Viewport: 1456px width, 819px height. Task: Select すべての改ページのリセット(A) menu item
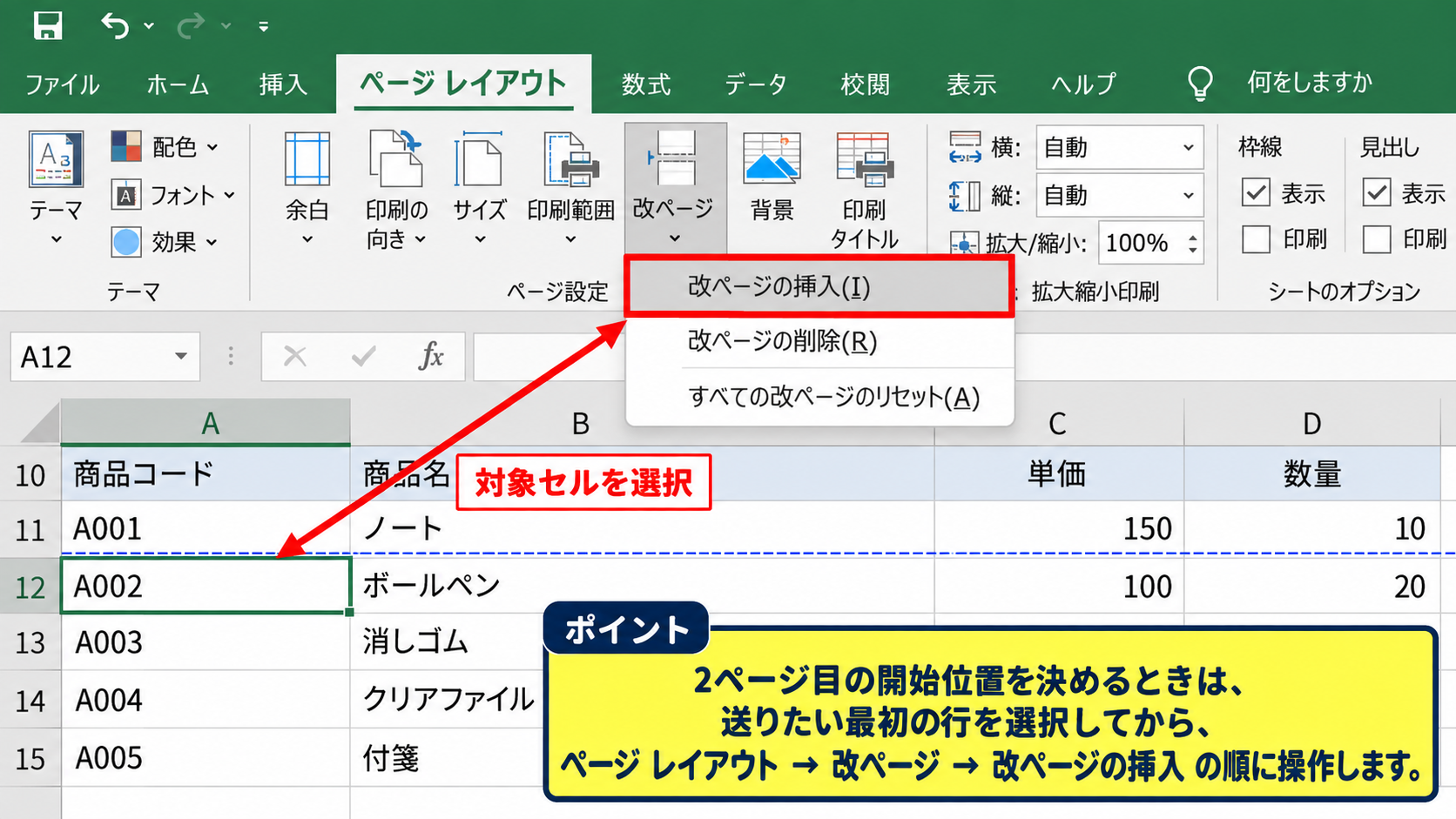point(819,397)
